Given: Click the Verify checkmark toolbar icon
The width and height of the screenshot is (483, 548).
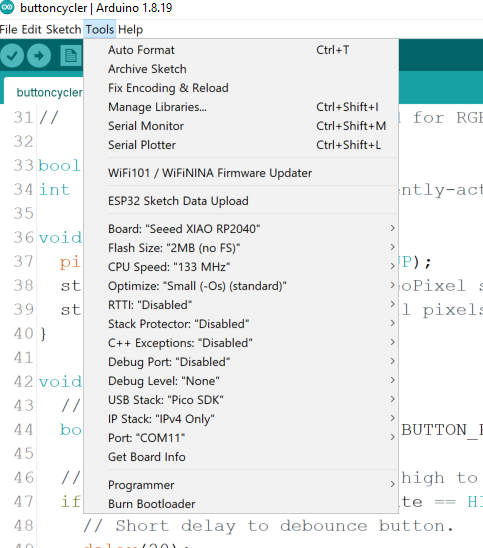Looking at the screenshot, I should [12, 56].
